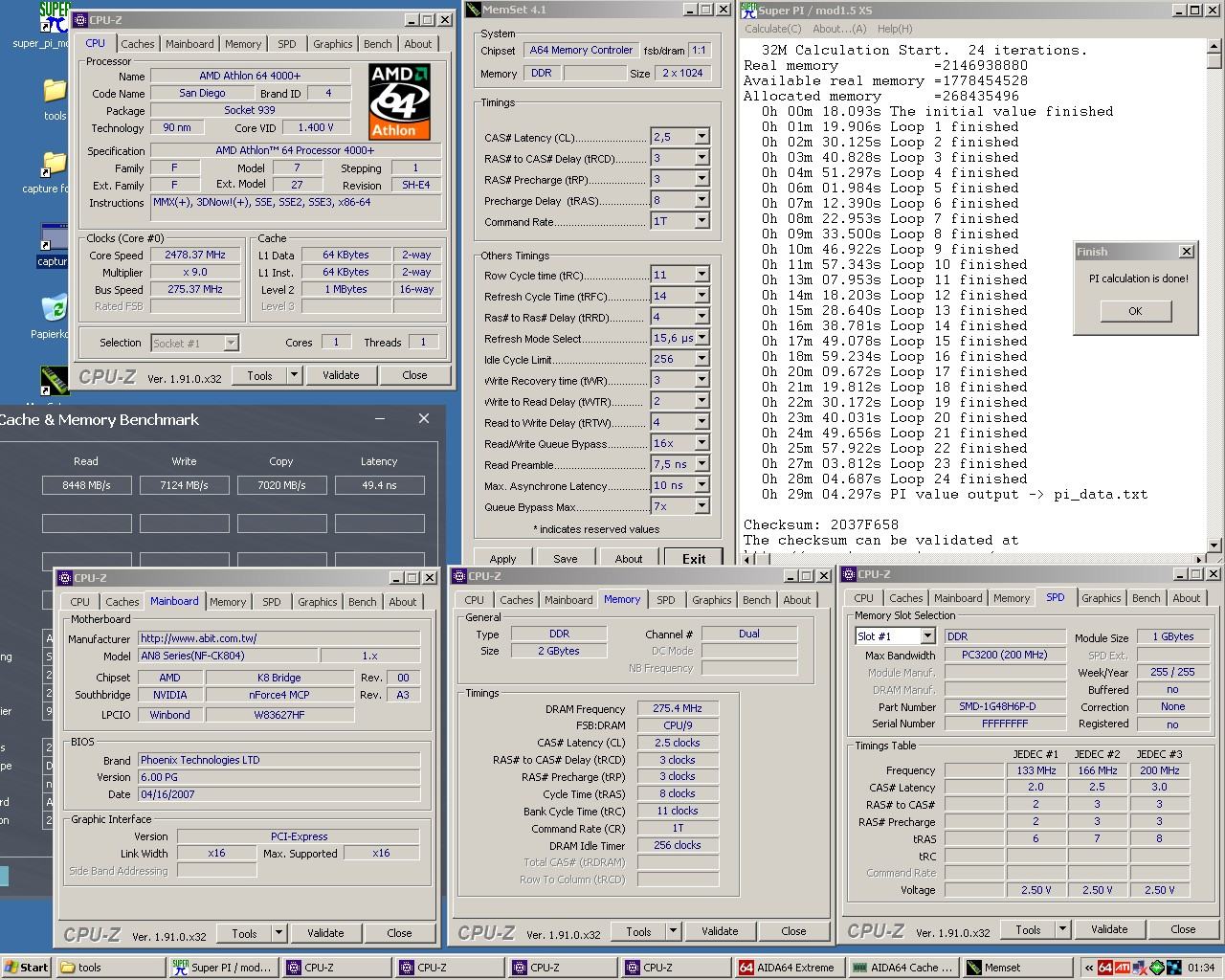
Task: Open the SPD tab in the CPU-Z Memory window
Action: point(665,600)
